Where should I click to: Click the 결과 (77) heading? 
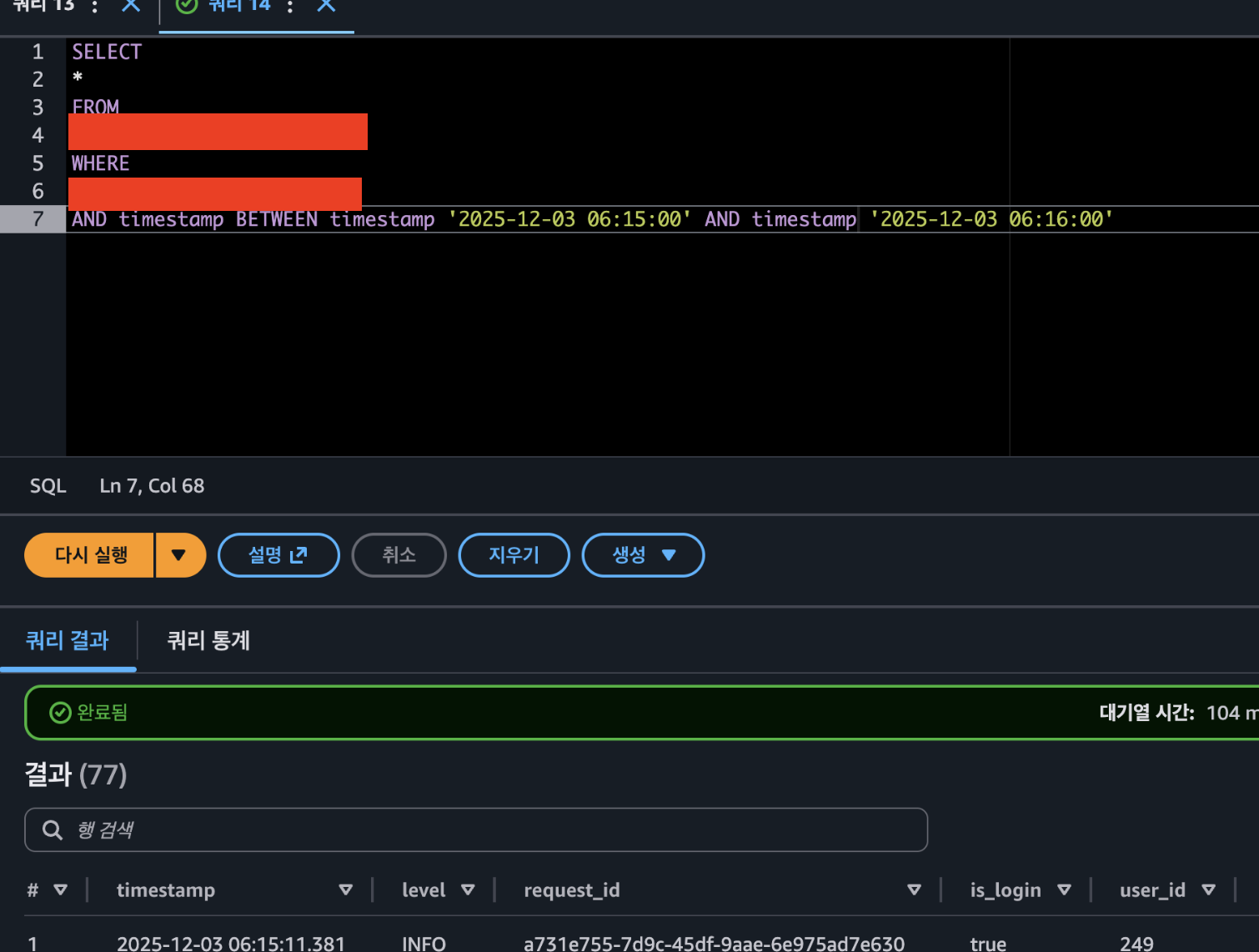76,774
